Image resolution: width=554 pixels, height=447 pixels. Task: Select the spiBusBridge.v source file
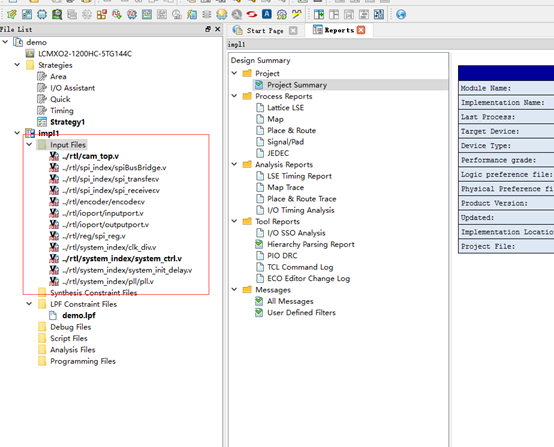[x=114, y=167]
